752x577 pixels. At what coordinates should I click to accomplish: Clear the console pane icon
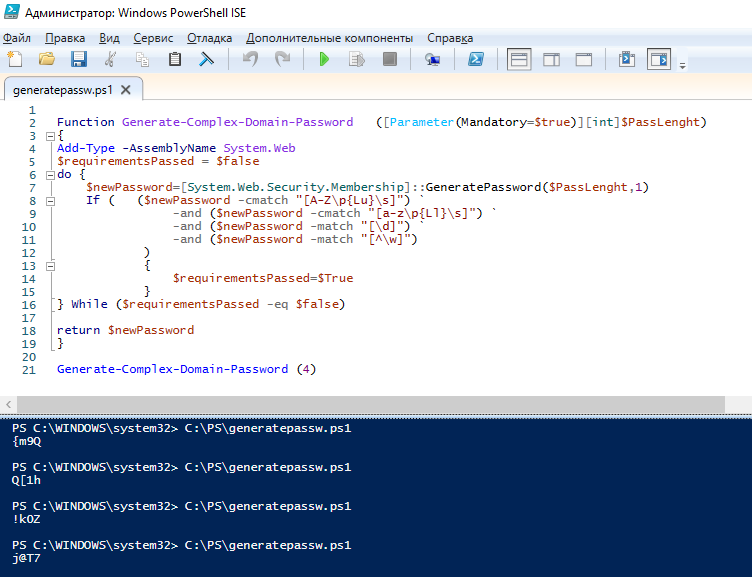coord(206,59)
